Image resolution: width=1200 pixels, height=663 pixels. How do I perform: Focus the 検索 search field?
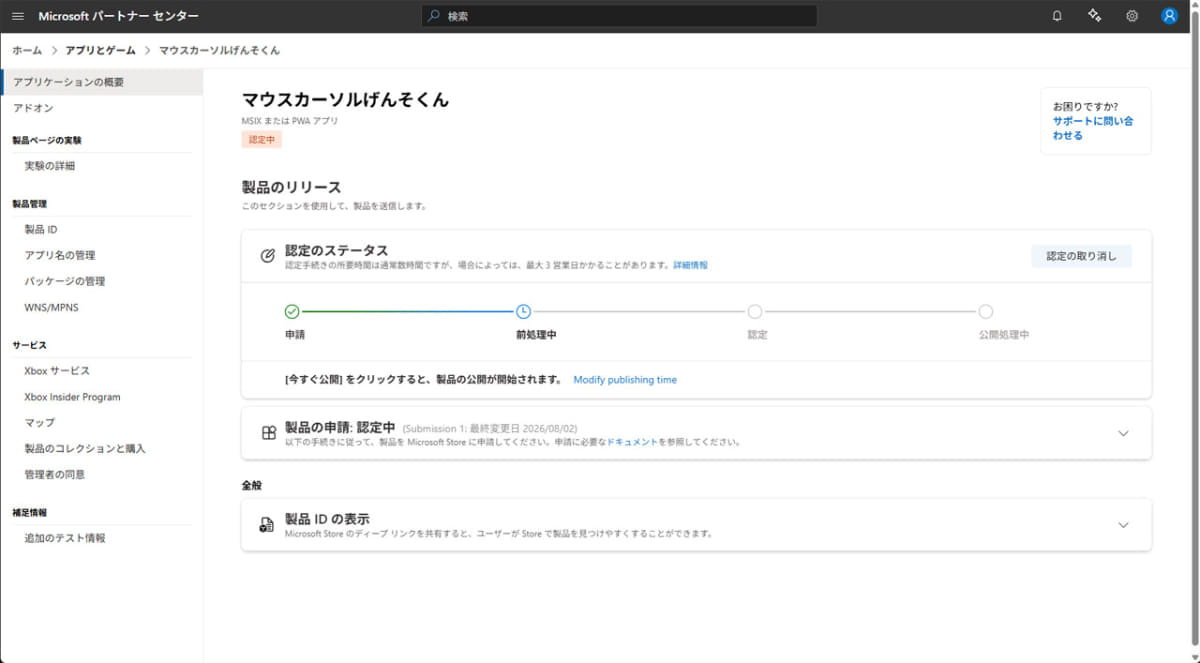click(619, 16)
